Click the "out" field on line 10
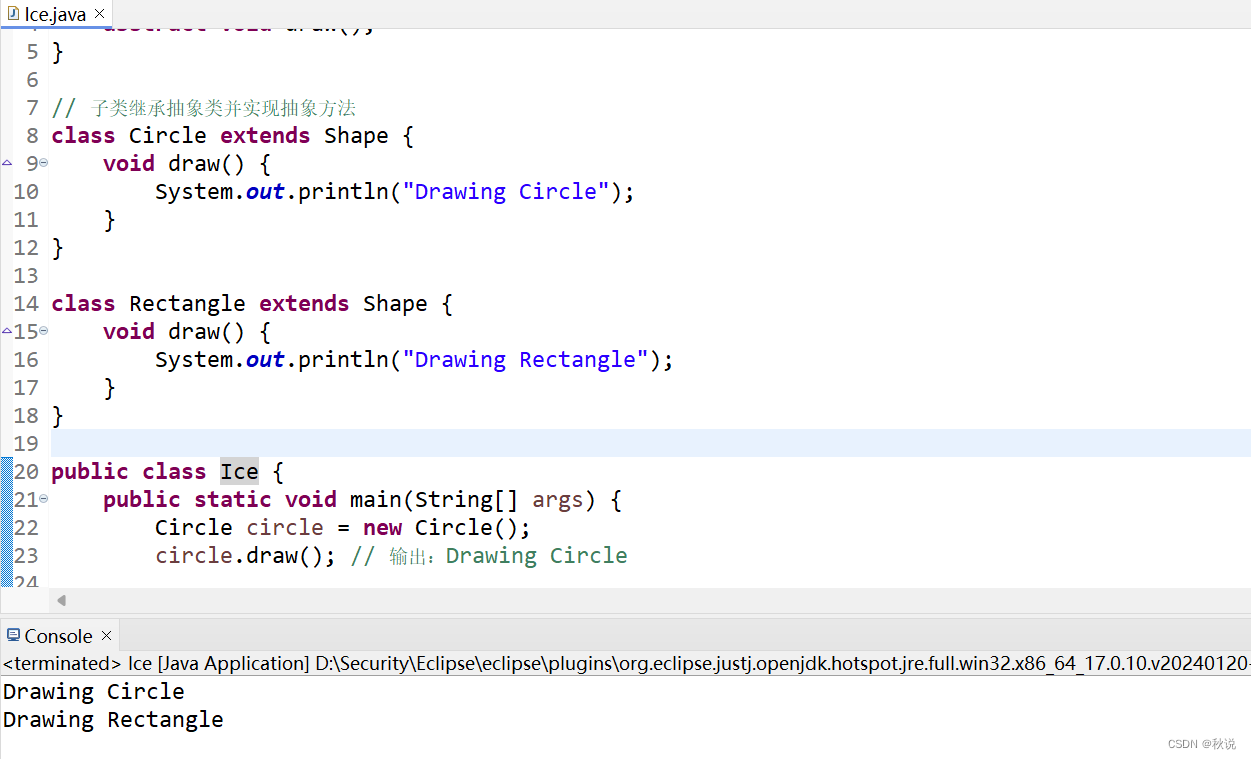1251x759 pixels. tap(266, 192)
